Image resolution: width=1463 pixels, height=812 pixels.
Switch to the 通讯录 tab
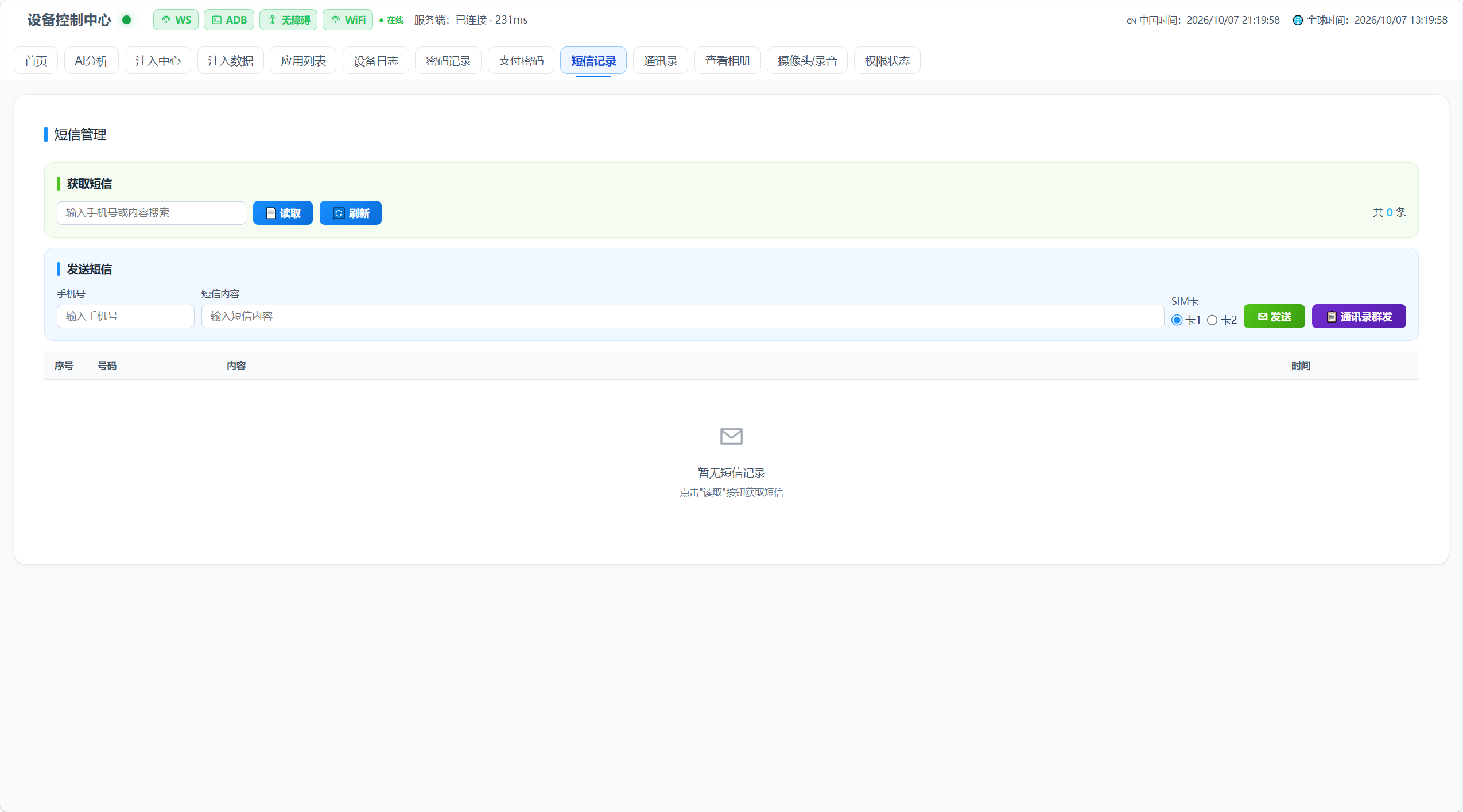(661, 60)
